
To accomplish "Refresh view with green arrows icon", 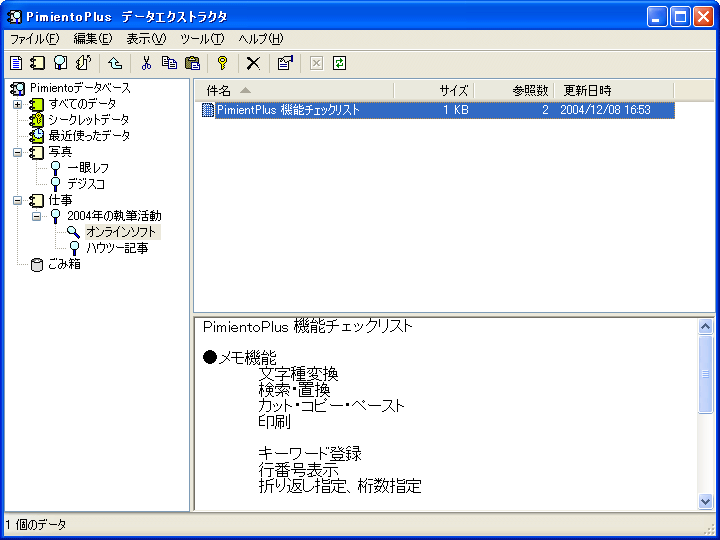I will tap(339, 63).
